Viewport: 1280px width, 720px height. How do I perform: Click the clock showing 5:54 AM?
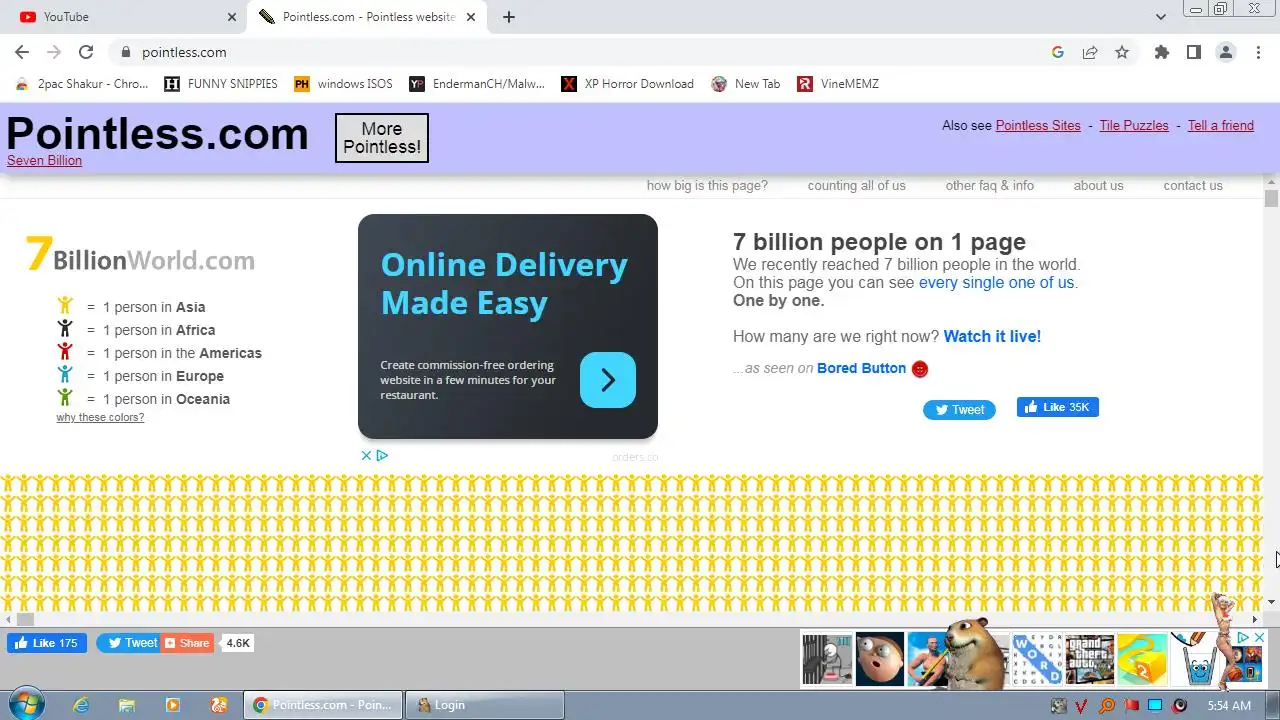[1229, 705]
